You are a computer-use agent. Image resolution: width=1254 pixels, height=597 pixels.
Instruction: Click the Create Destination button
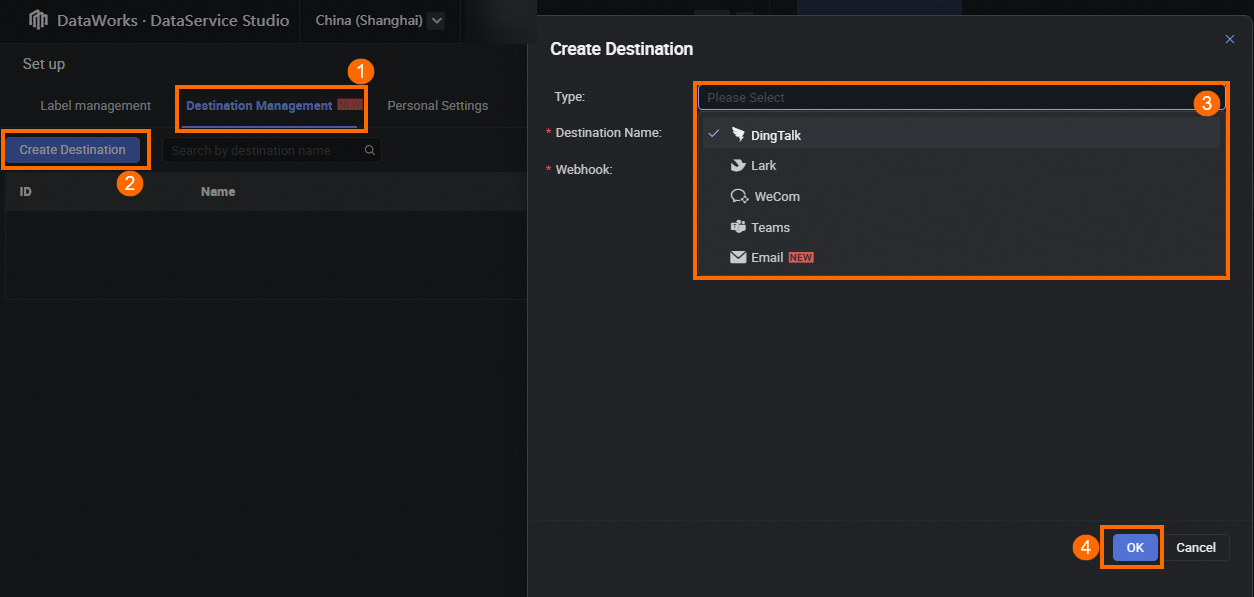(73, 150)
